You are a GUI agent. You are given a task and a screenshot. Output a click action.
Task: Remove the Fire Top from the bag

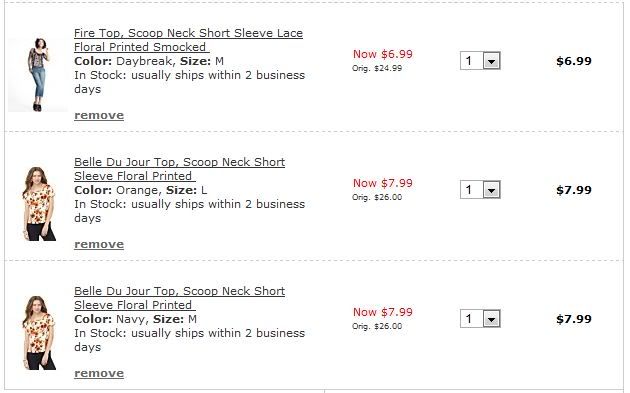[99, 115]
